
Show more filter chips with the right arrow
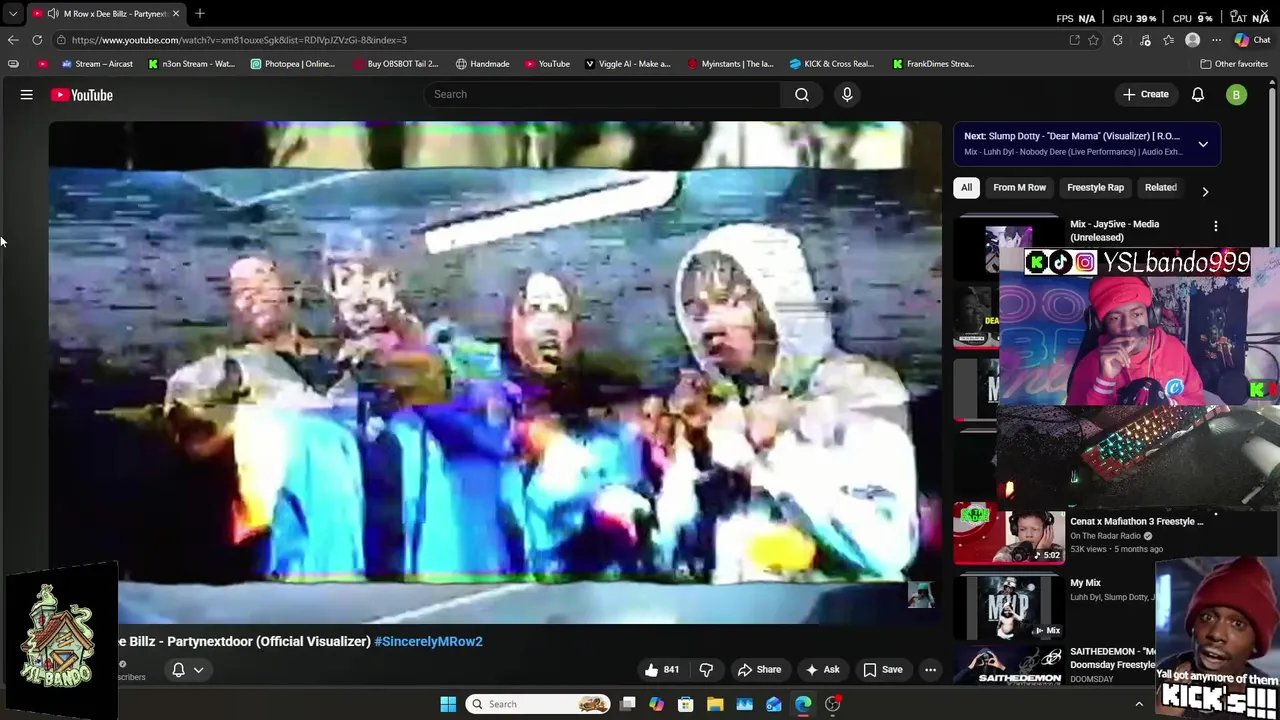[1205, 191]
